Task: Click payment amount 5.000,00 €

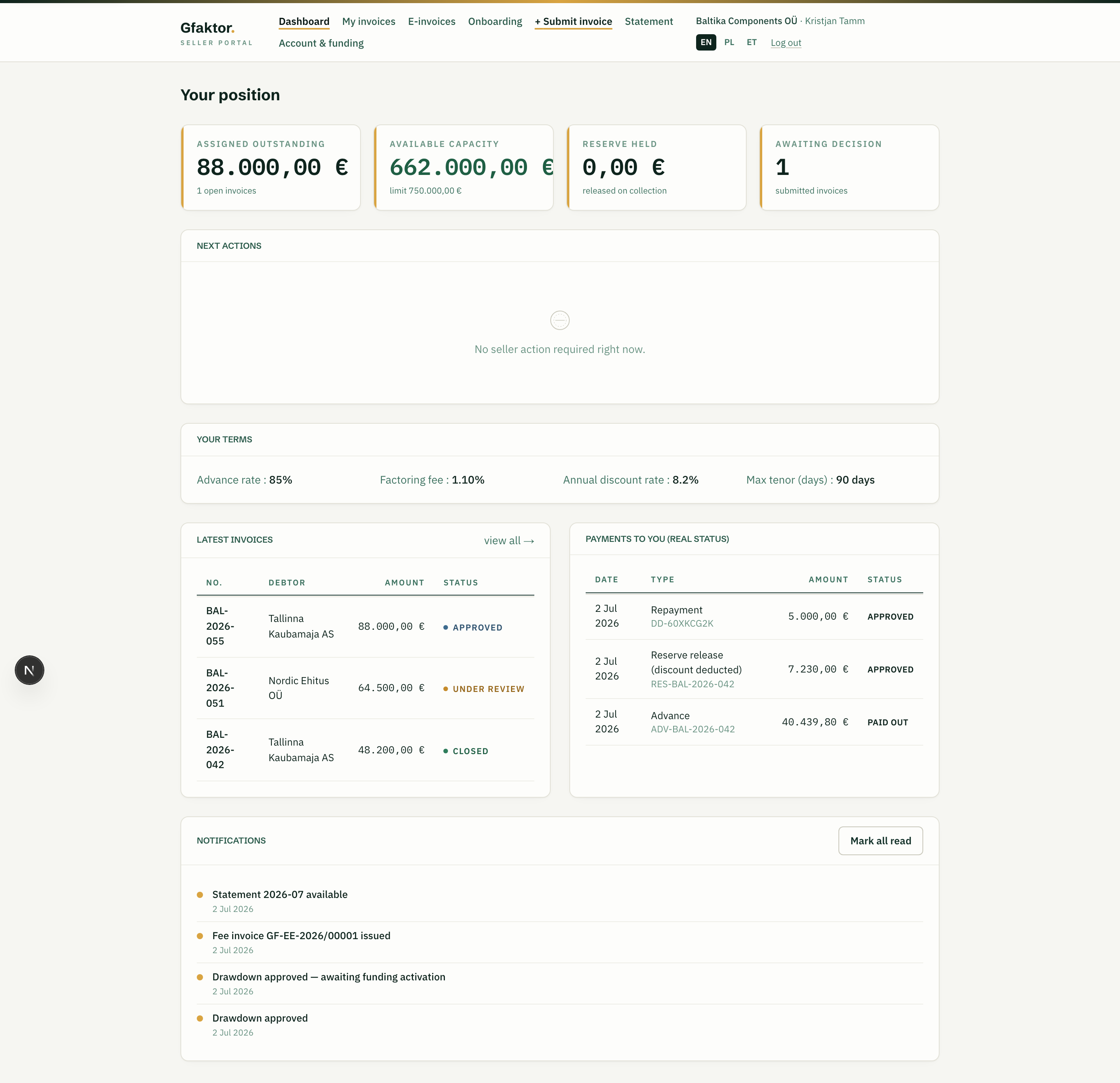Action: point(818,616)
